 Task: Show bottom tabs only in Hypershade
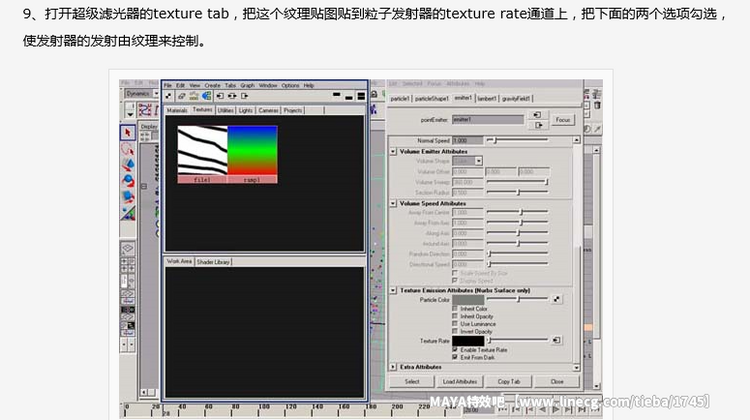349,96
